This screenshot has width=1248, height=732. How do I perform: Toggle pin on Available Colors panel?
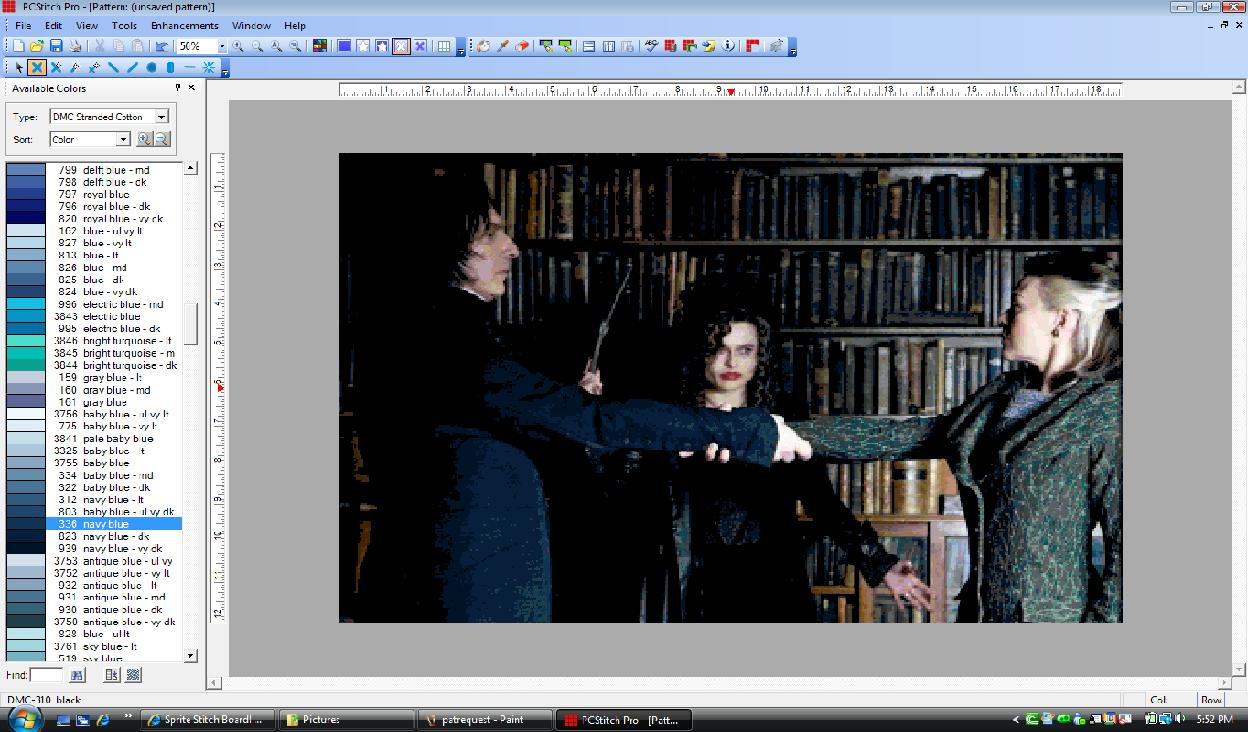[178, 88]
